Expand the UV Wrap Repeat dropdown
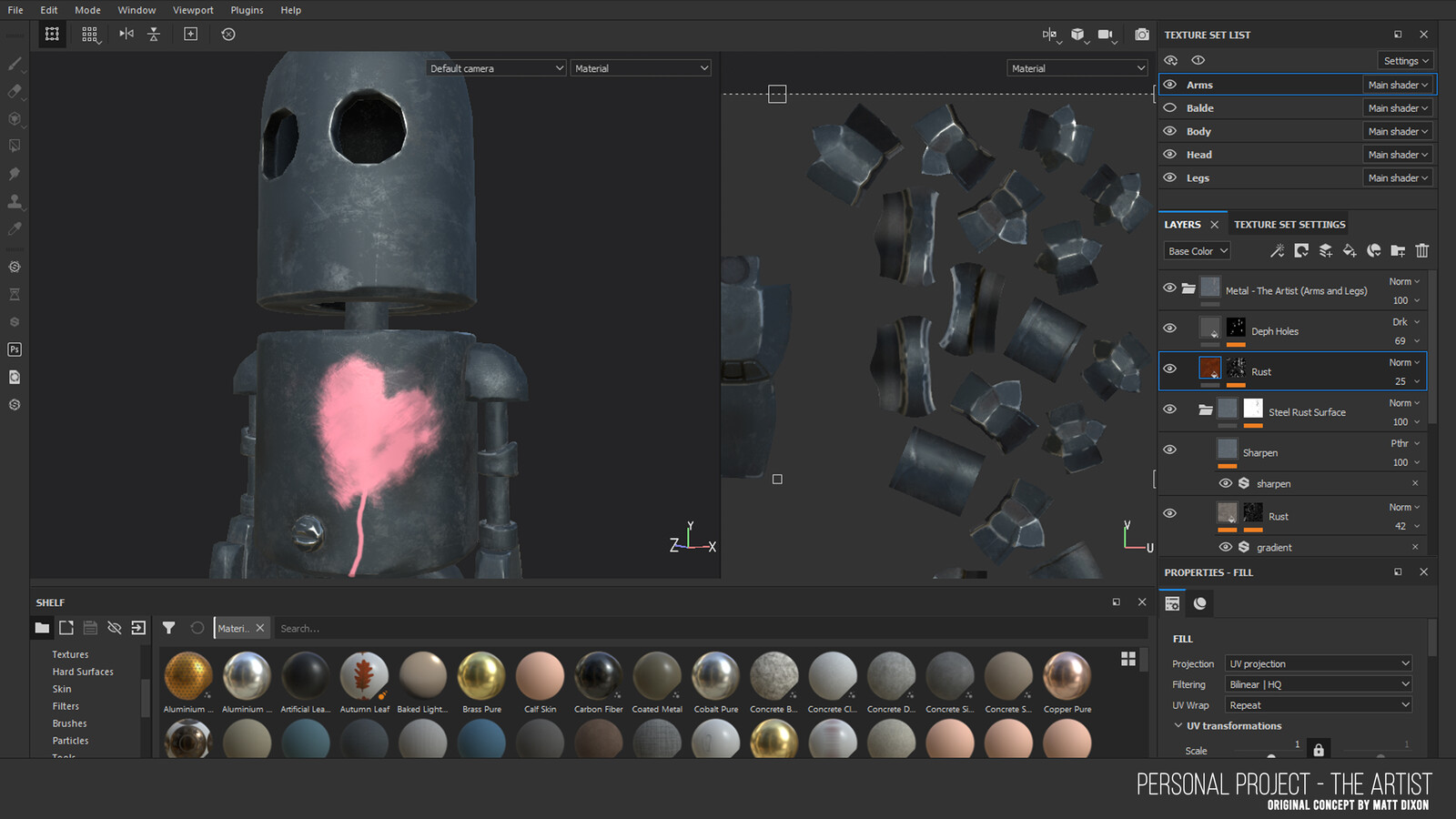The height and width of the screenshot is (819, 1456). [1318, 705]
